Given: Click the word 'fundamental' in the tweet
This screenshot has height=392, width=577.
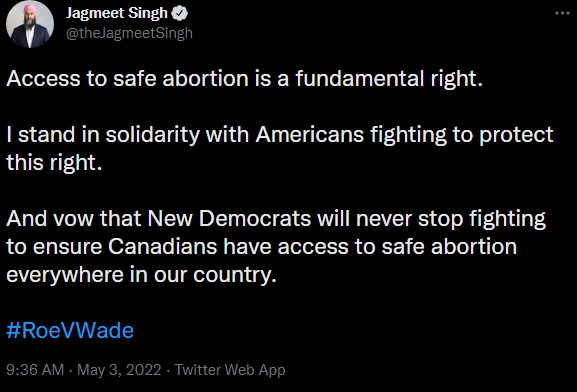Looking at the screenshot, I should 360,78.
